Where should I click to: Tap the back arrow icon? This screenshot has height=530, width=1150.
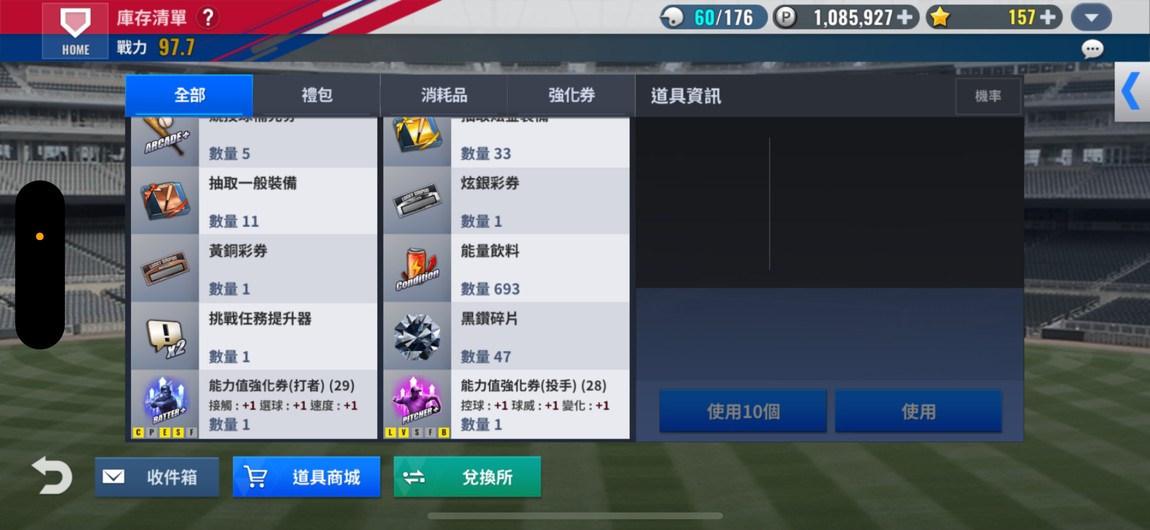coord(52,476)
